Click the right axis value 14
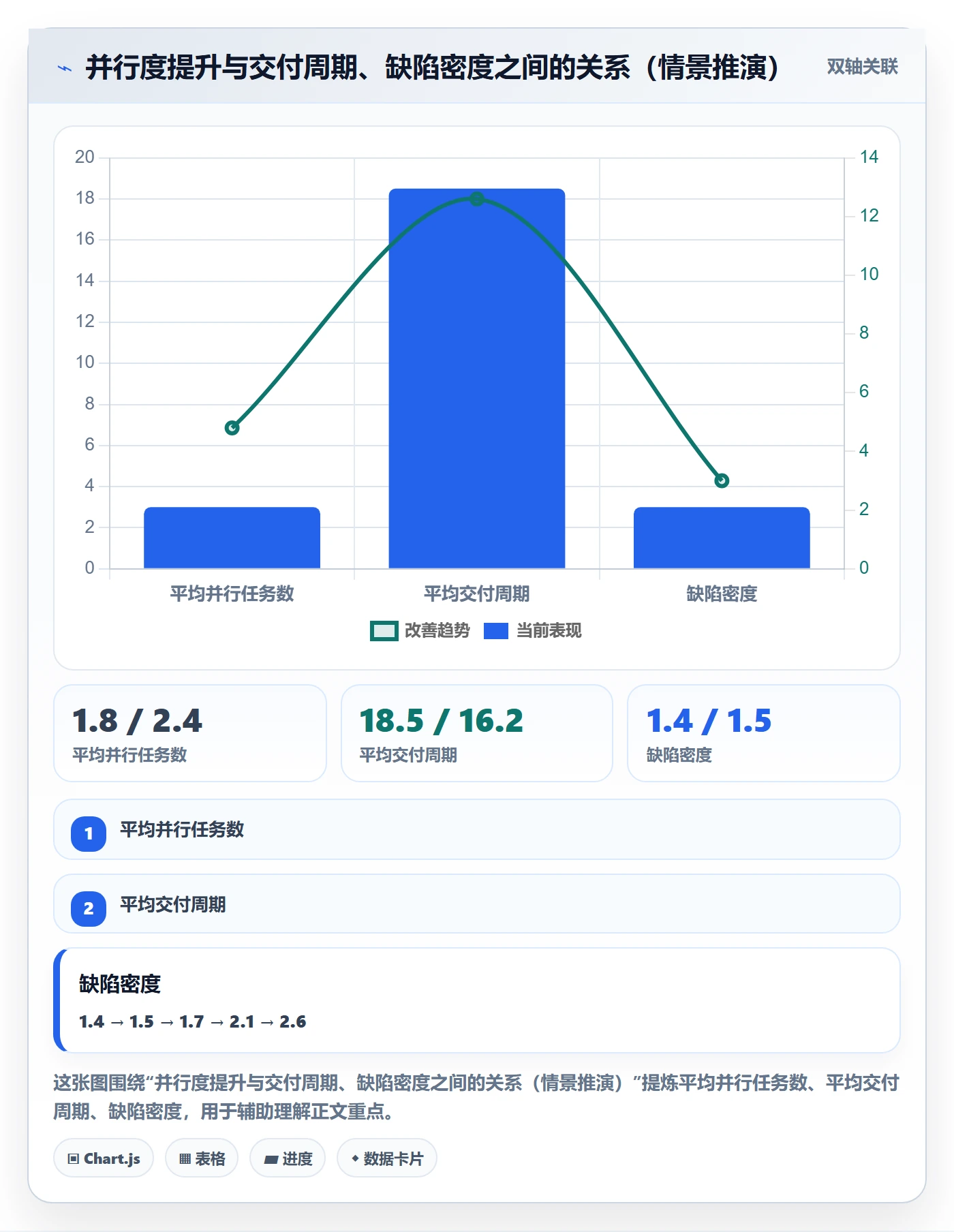 [869, 157]
